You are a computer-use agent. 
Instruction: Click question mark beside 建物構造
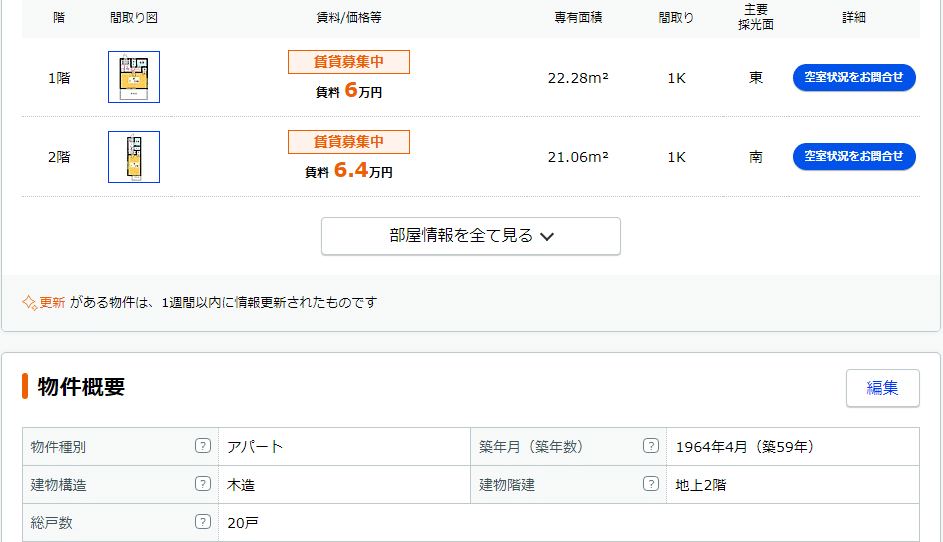click(x=203, y=484)
